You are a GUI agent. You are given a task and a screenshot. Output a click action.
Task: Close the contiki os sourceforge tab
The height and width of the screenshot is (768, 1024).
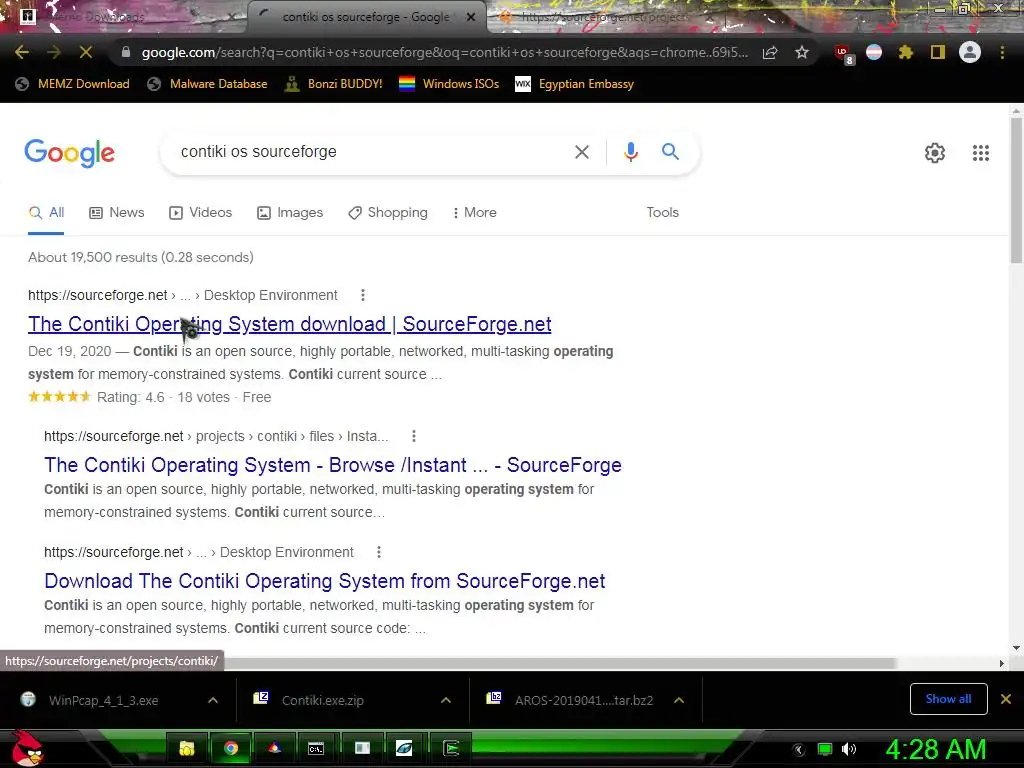[470, 17]
